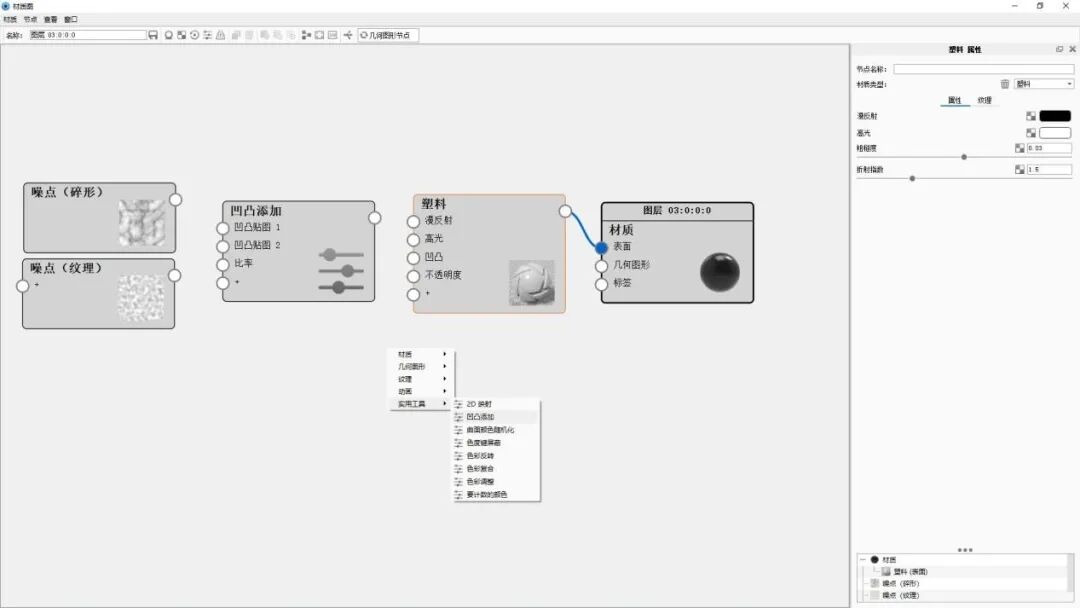The height and width of the screenshot is (608, 1080).
Task: Click the 折射指数 texture map icon
Action: 1019,168
